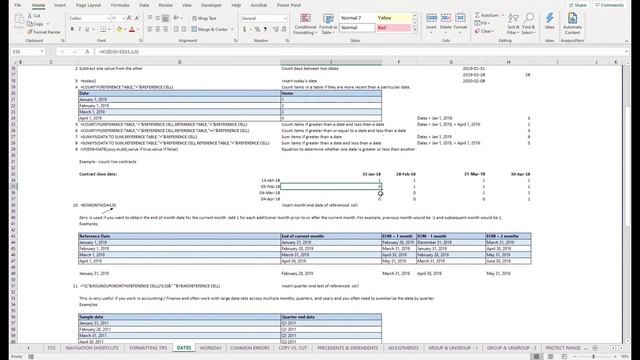Toggle Bold formatting
Viewport: 640px width, 360px height.
tap(72, 29)
